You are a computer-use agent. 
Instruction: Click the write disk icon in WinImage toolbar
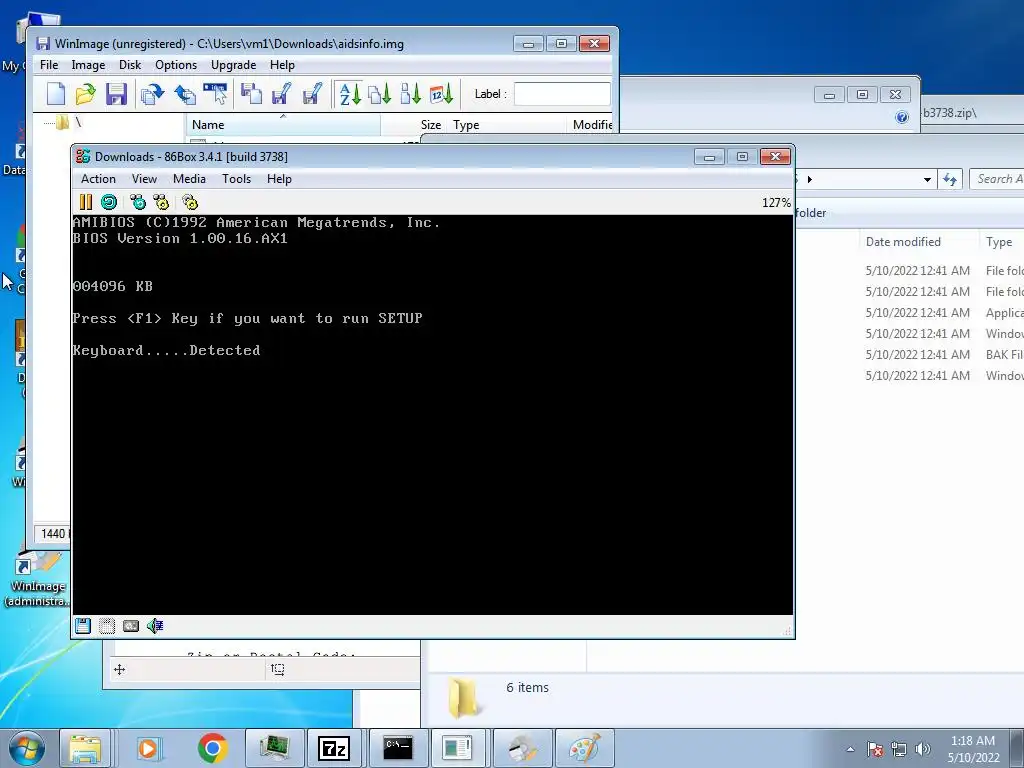(x=281, y=94)
